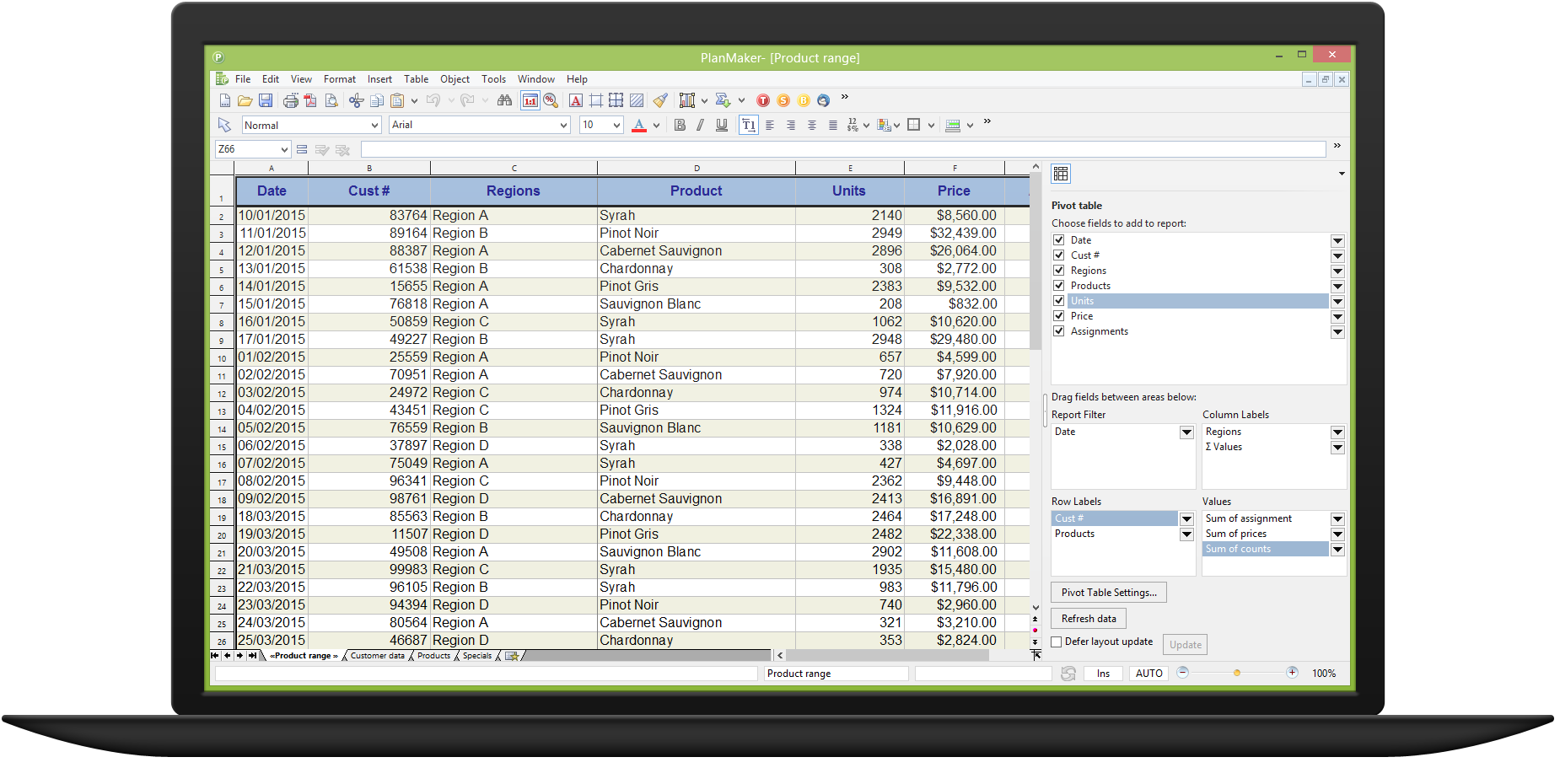Click the AUTO status bar indicator
This screenshot has height=784, width=1560.
(1148, 674)
